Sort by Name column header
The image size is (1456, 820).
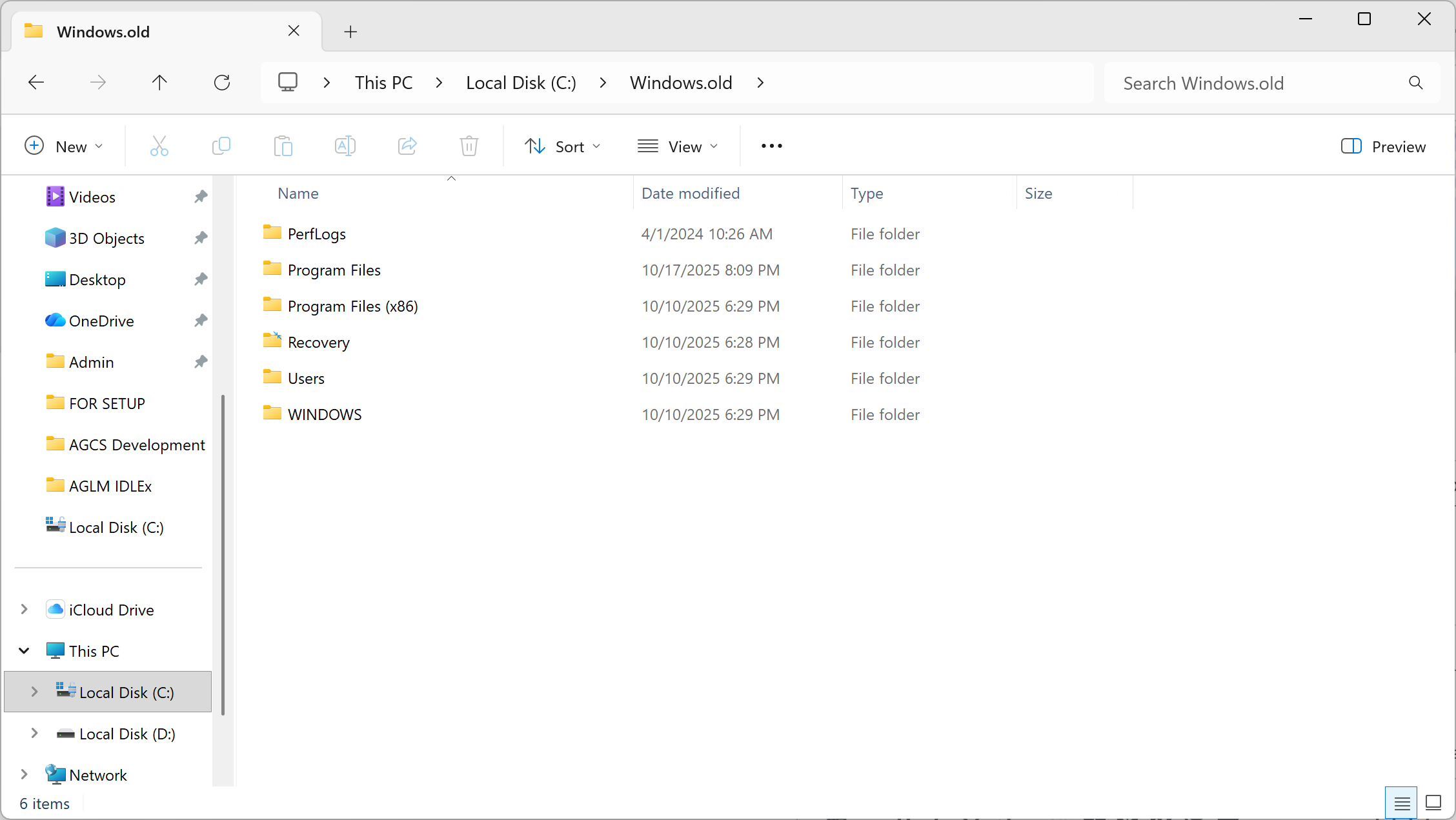coord(298,194)
